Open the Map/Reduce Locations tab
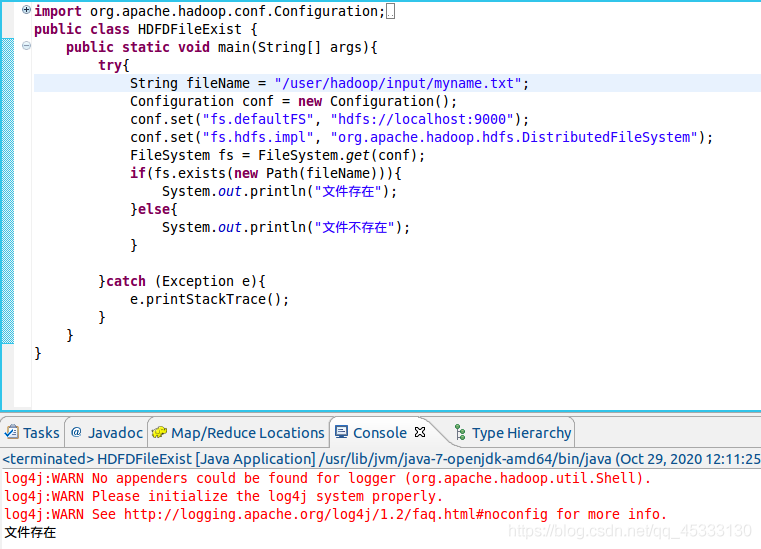The image size is (761, 549). point(238,432)
